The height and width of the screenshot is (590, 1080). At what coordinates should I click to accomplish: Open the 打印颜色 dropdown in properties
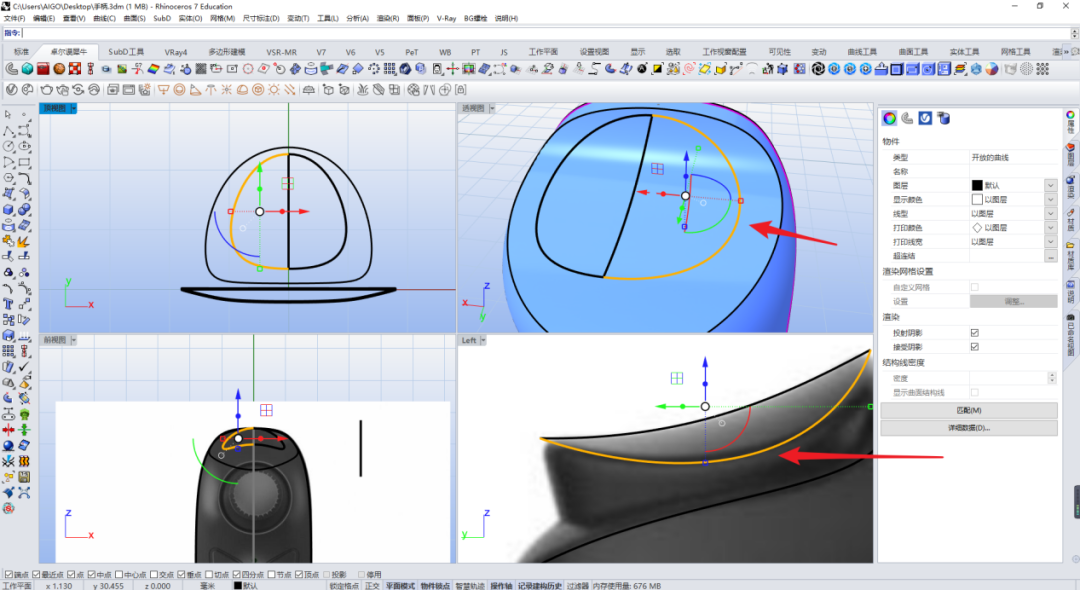1050,228
